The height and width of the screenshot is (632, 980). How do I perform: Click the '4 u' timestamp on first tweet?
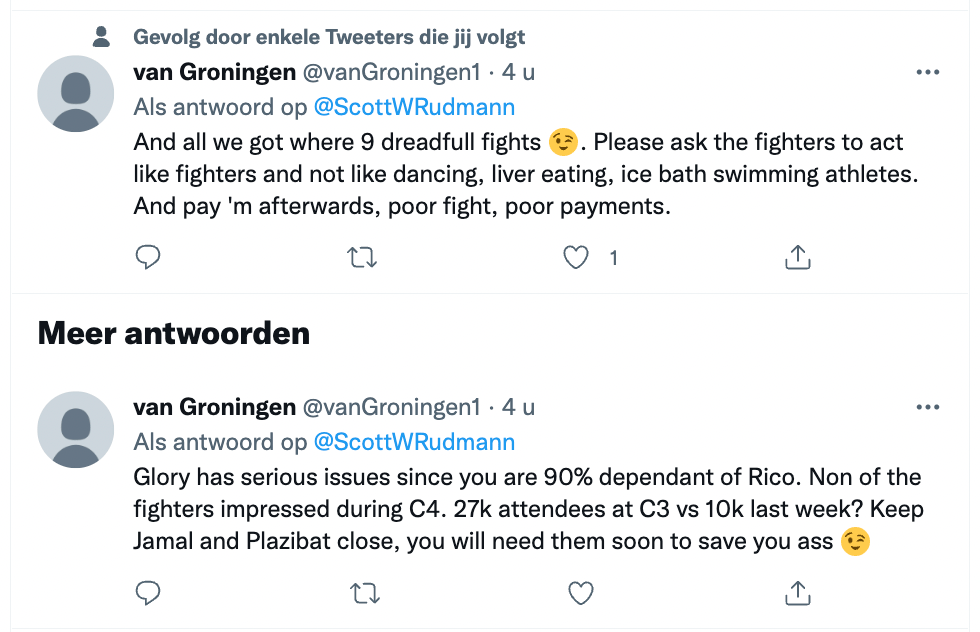point(518,72)
